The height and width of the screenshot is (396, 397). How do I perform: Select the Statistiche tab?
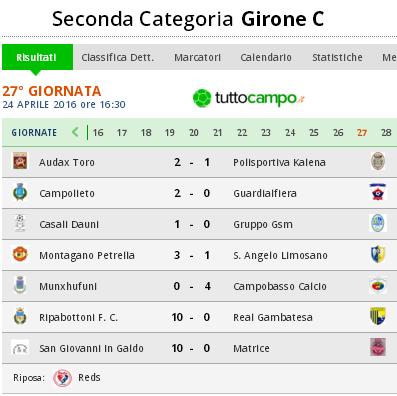point(337,57)
